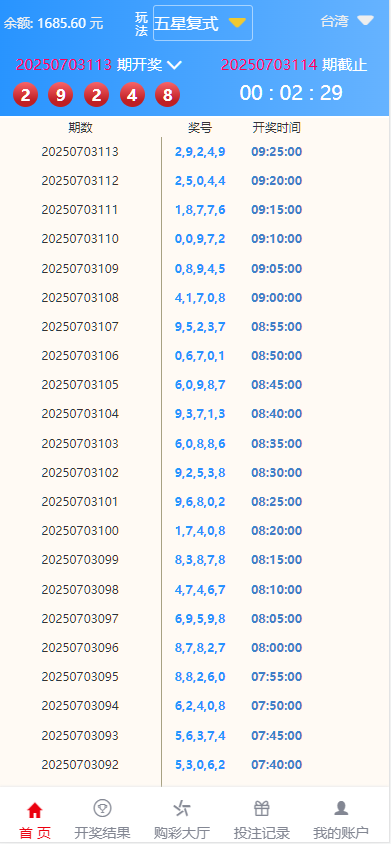
Task: Collapse the 期开奖 history chevron
Action: pyautogui.click(x=174, y=66)
